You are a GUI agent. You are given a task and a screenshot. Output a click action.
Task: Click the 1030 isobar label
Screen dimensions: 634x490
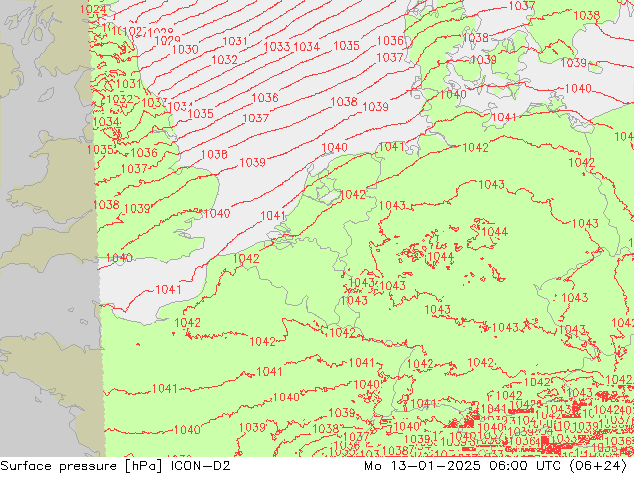click(185, 49)
